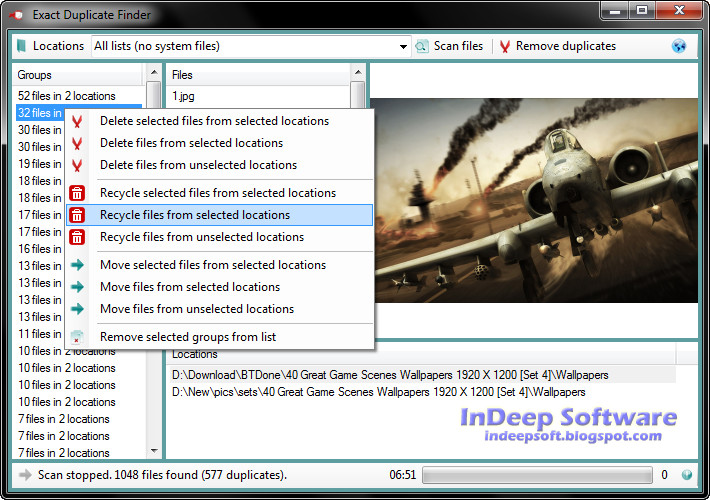
Task: Click trash icon beside Recycle files from selected locations
Action: coord(77,215)
